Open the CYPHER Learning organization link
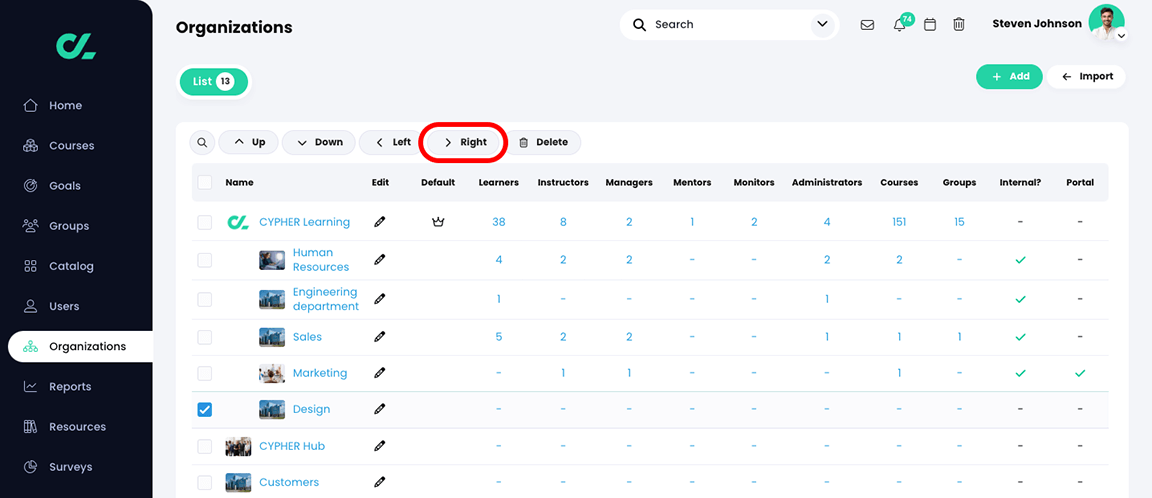 pos(304,222)
